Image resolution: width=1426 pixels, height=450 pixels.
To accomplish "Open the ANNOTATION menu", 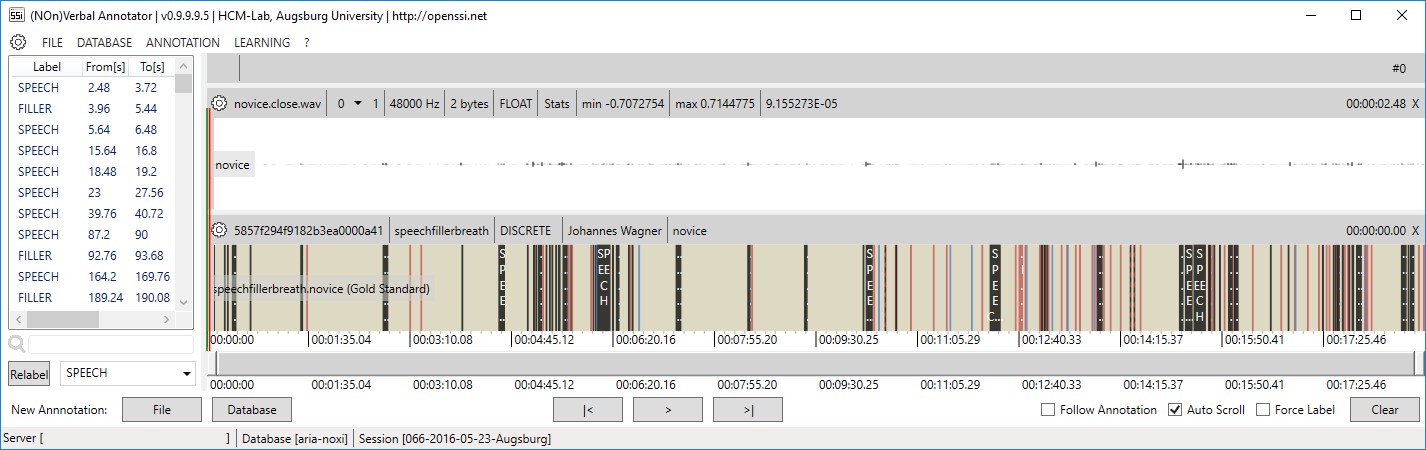I will [183, 42].
